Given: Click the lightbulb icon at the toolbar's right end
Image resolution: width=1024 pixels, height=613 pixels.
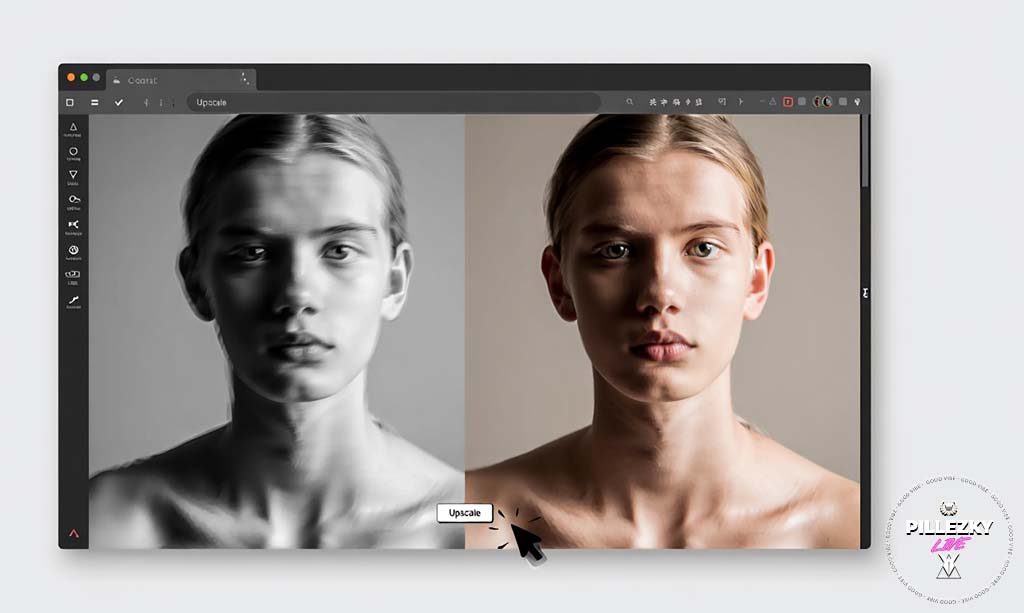Looking at the screenshot, I should coord(857,102).
